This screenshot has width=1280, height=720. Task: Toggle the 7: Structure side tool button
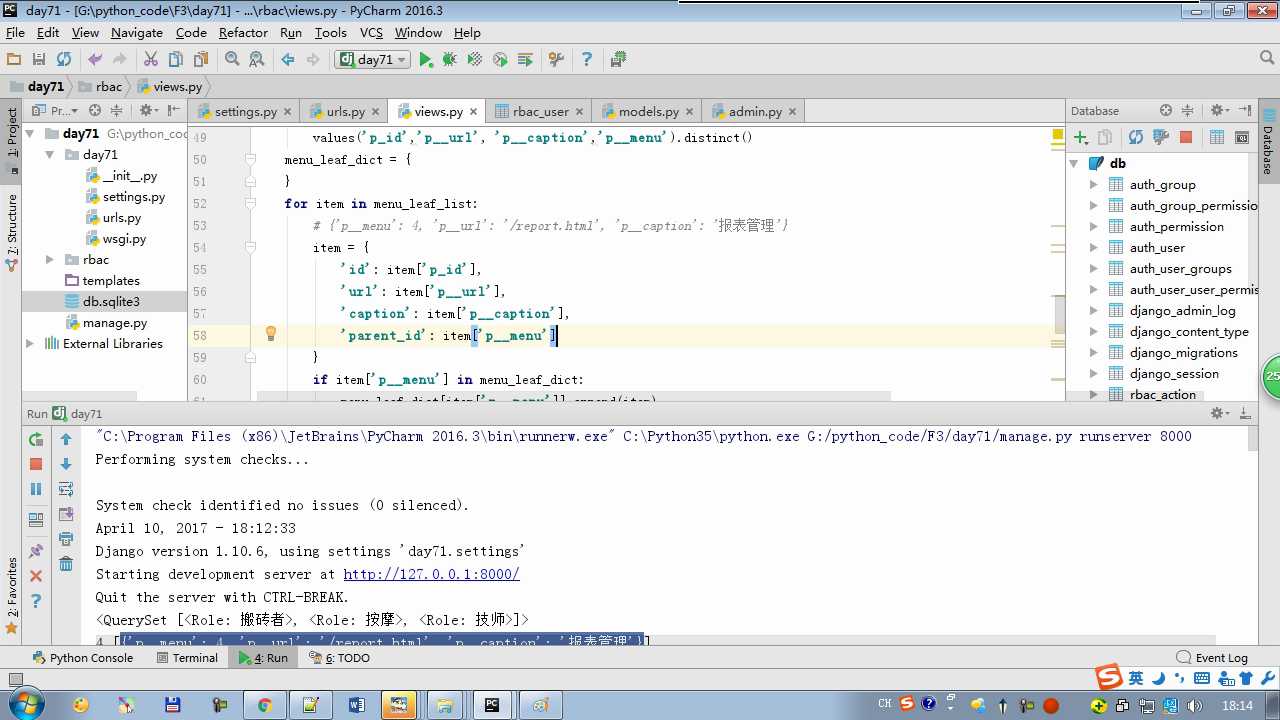12,231
